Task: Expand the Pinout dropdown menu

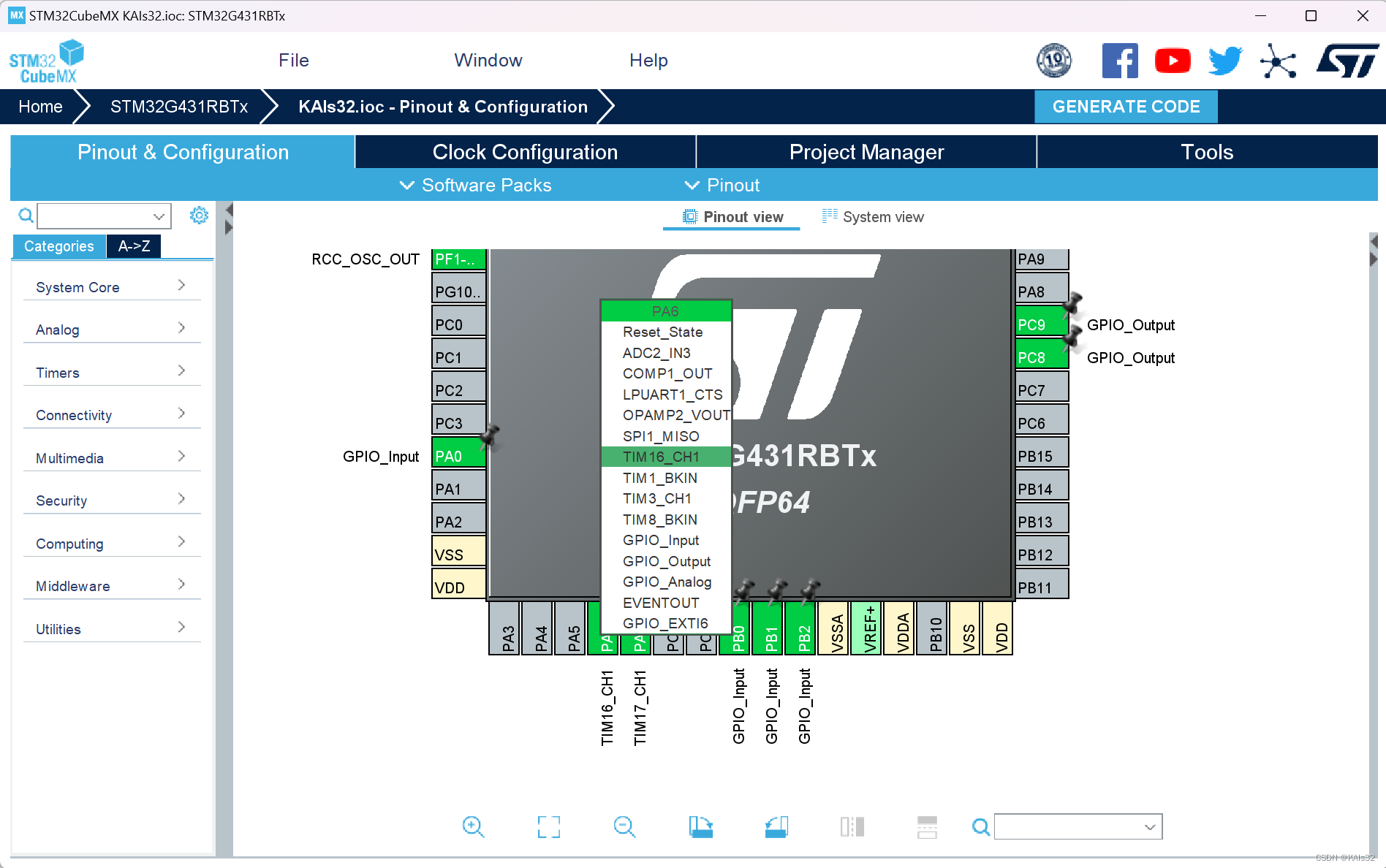Action: pyautogui.click(x=722, y=186)
